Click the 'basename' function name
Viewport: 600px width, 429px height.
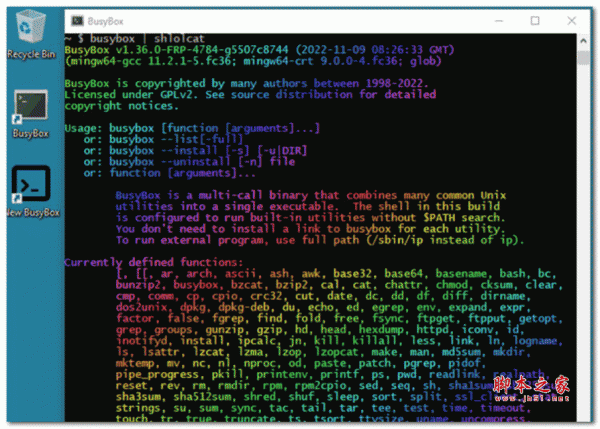461,274
